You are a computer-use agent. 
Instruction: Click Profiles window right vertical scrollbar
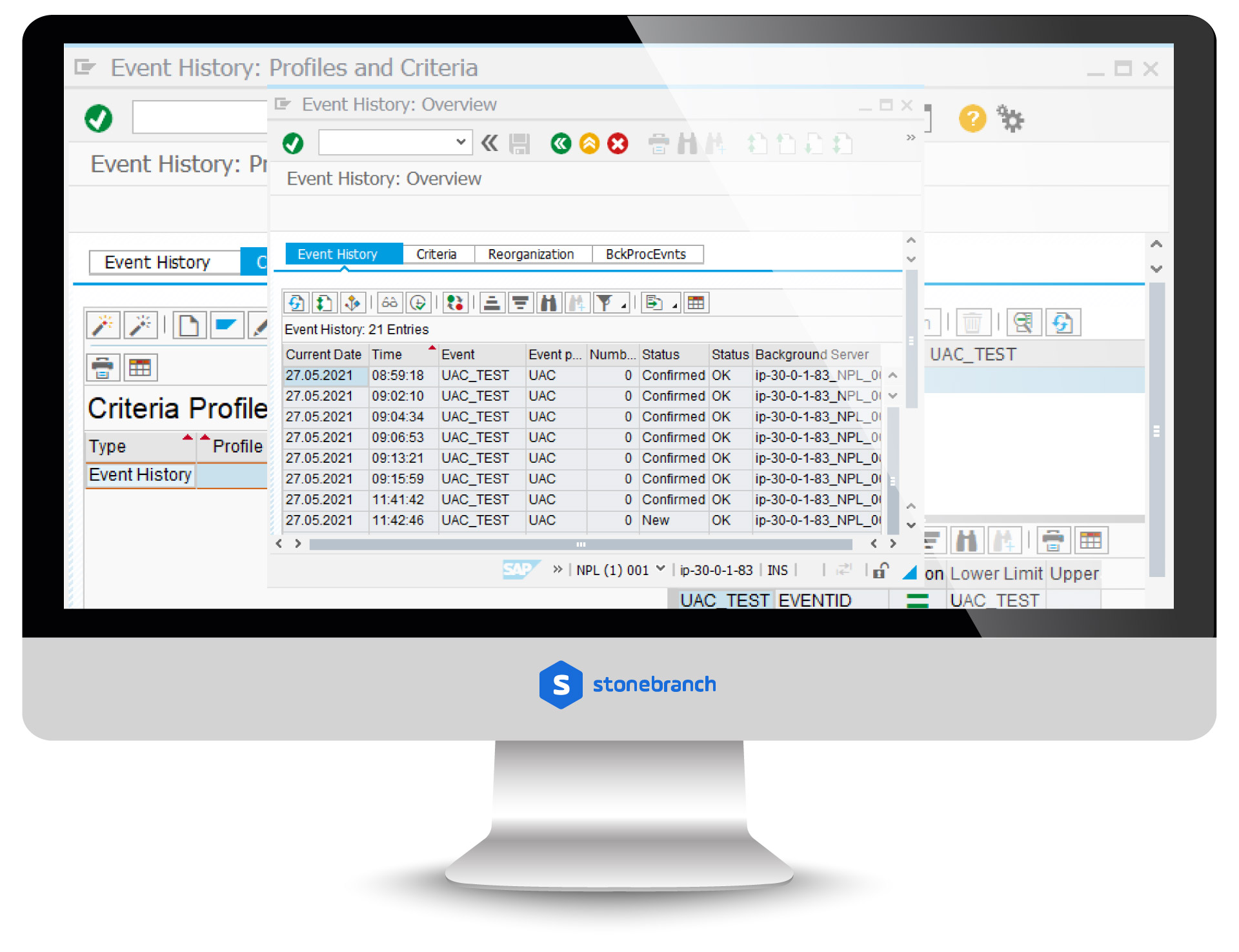pos(1156,430)
